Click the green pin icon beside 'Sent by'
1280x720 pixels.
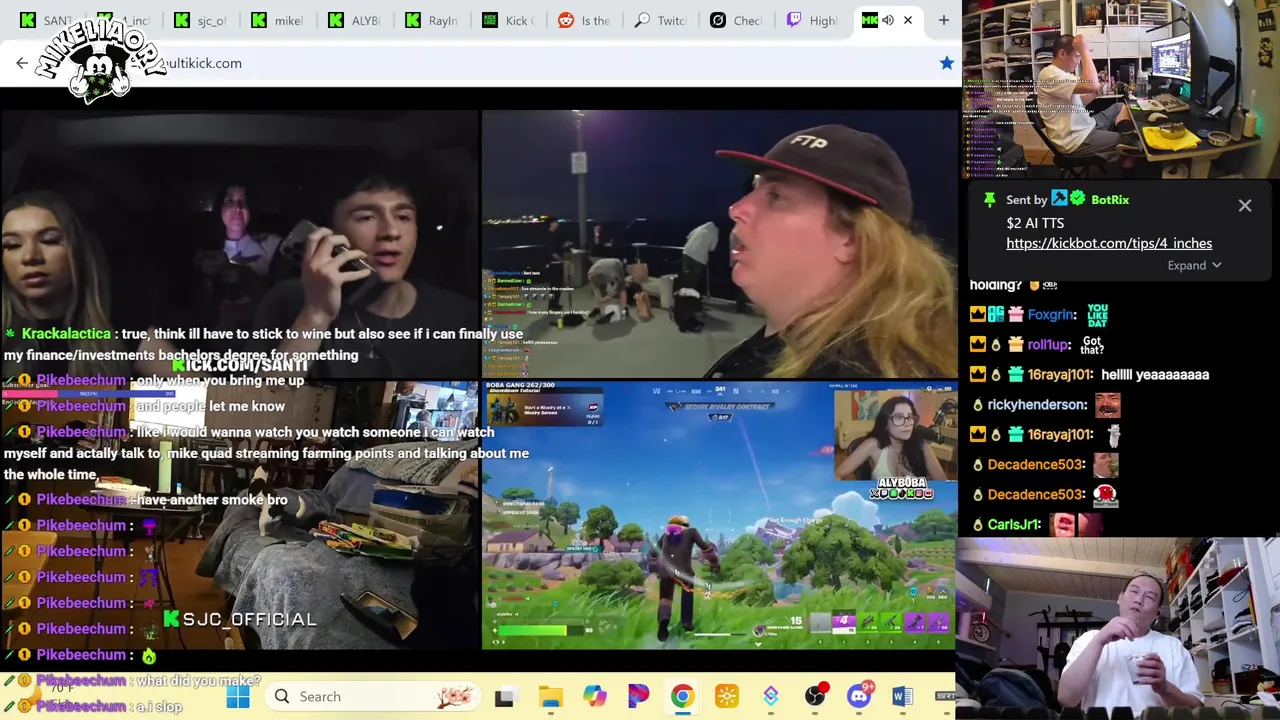point(989,200)
